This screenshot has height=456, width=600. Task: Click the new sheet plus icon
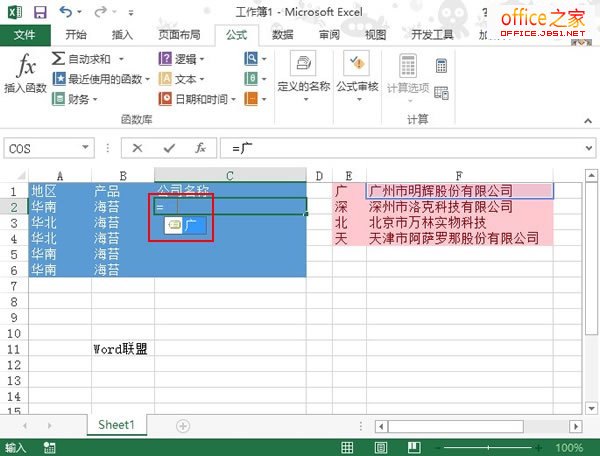pos(183,426)
